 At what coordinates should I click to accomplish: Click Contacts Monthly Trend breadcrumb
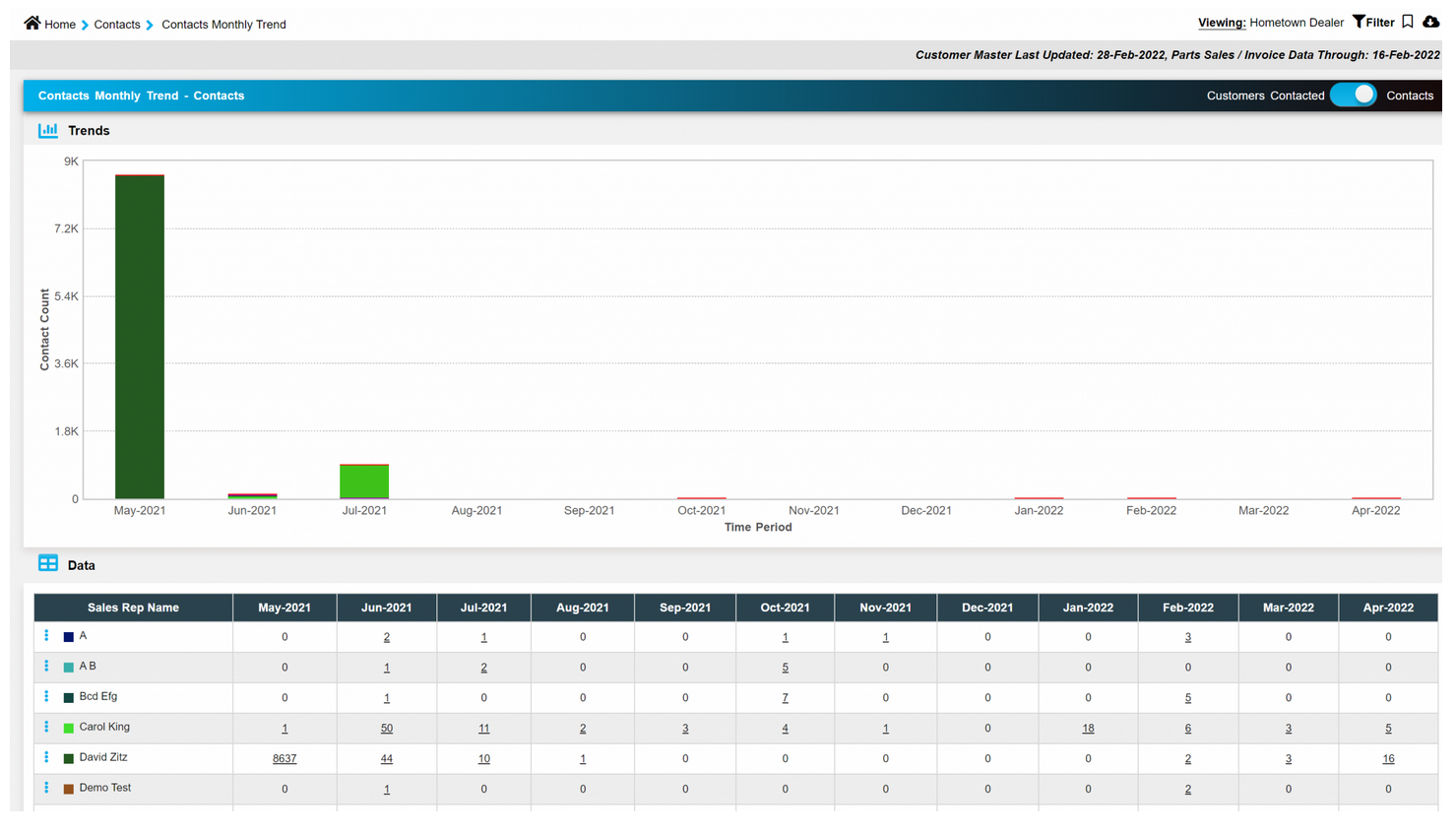point(223,25)
